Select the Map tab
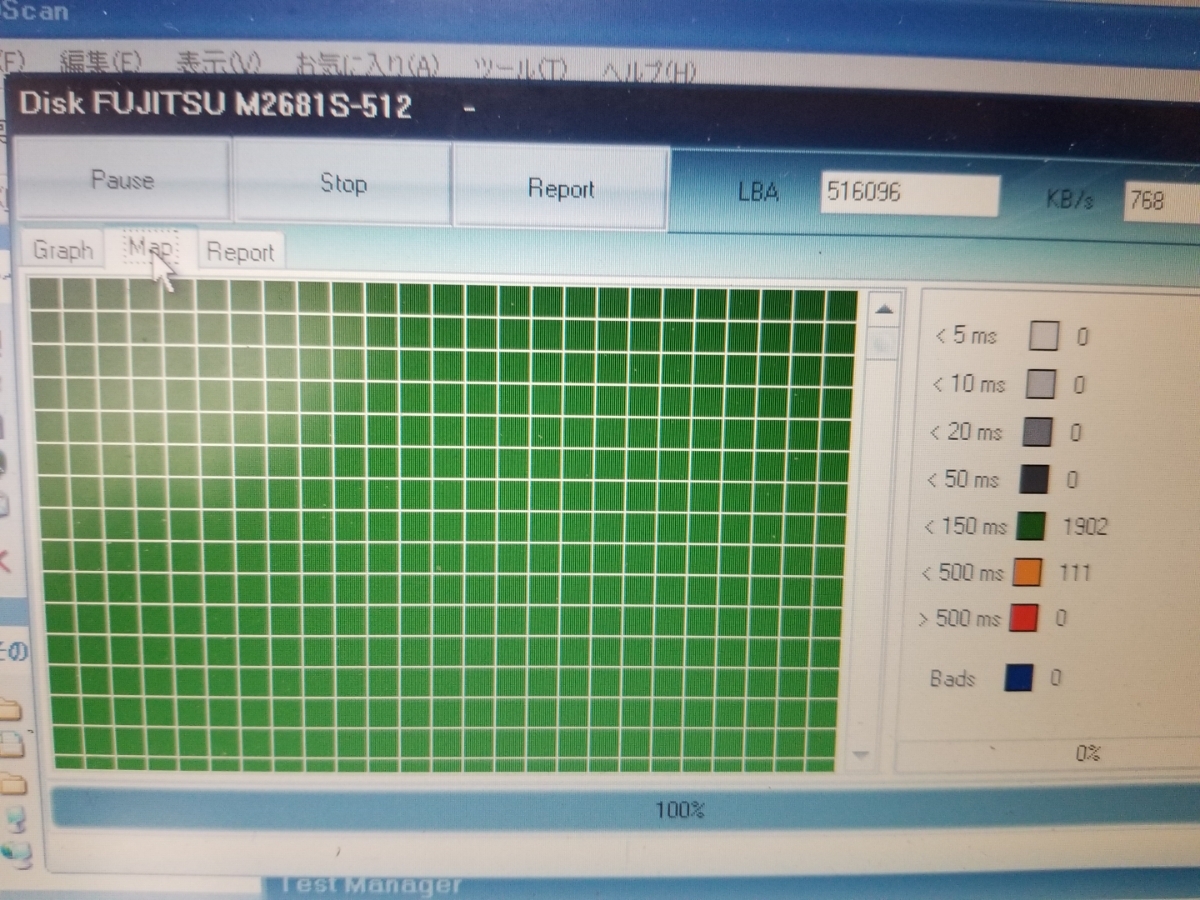Viewport: 1200px width, 900px height. (150, 247)
